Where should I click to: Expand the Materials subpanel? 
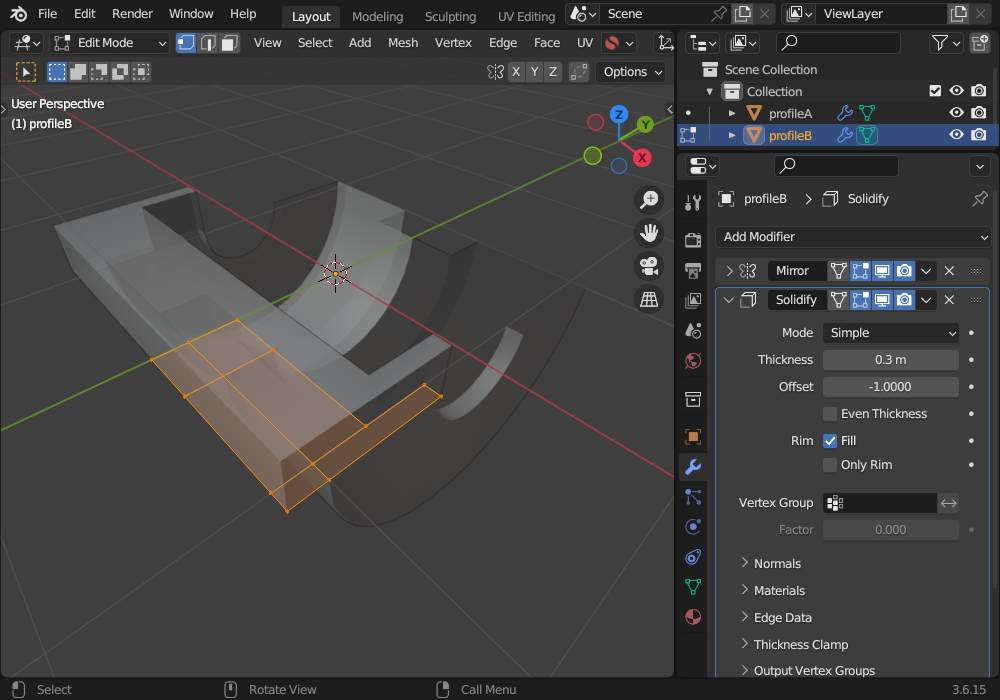pyautogui.click(x=744, y=590)
